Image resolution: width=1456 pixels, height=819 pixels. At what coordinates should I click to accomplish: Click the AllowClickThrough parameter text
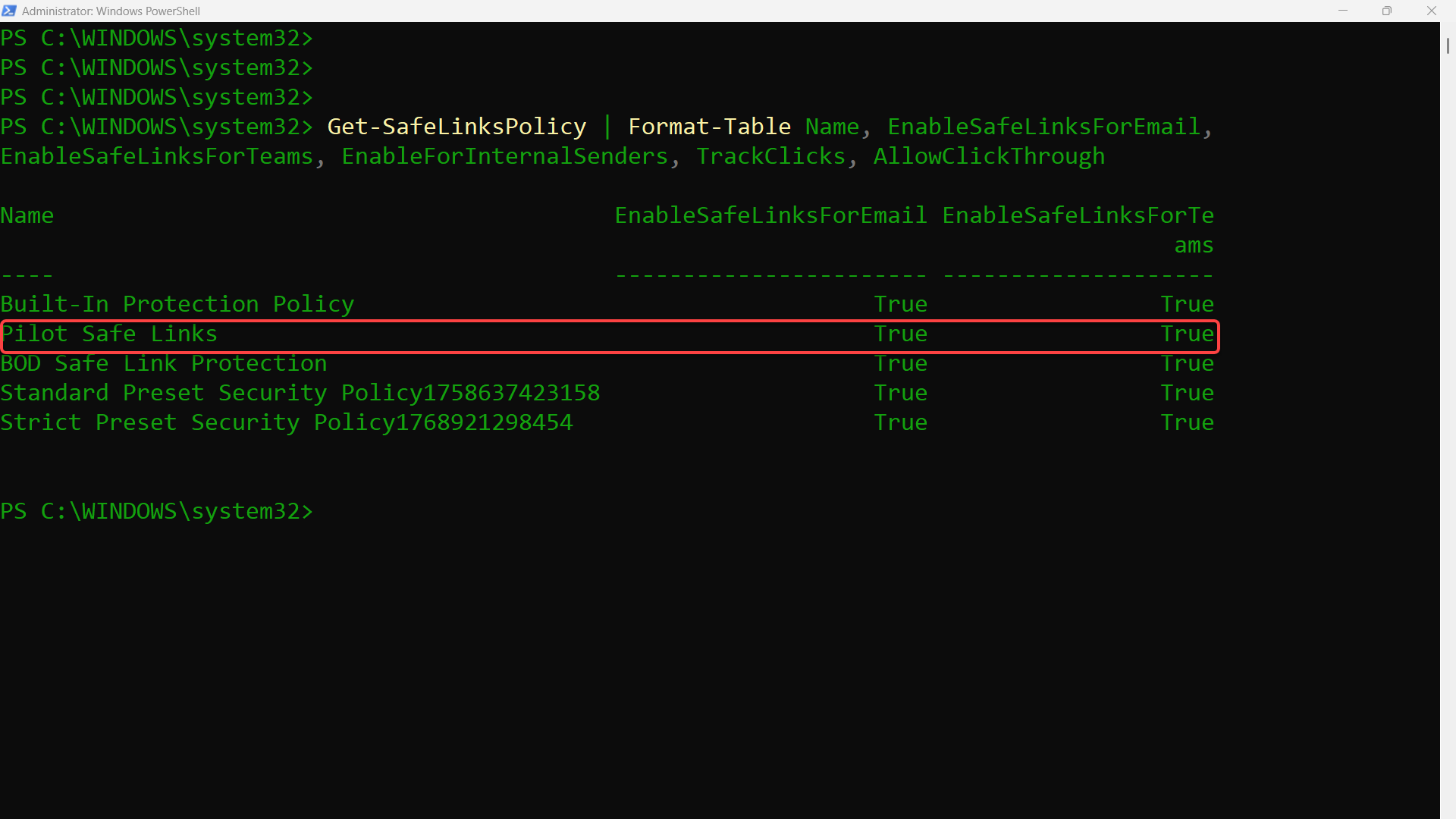click(x=989, y=156)
